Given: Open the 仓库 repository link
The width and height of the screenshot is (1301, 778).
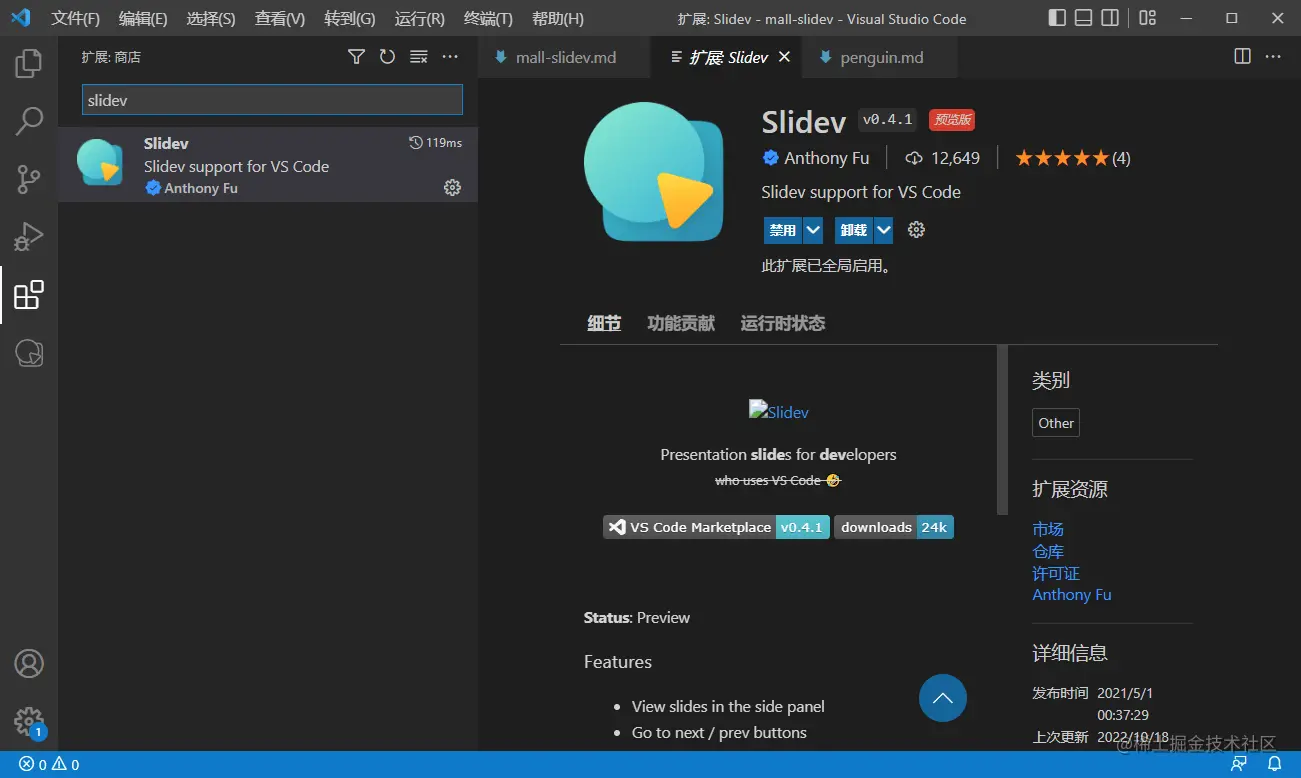Looking at the screenshot, I should [x=1048, y=551].
